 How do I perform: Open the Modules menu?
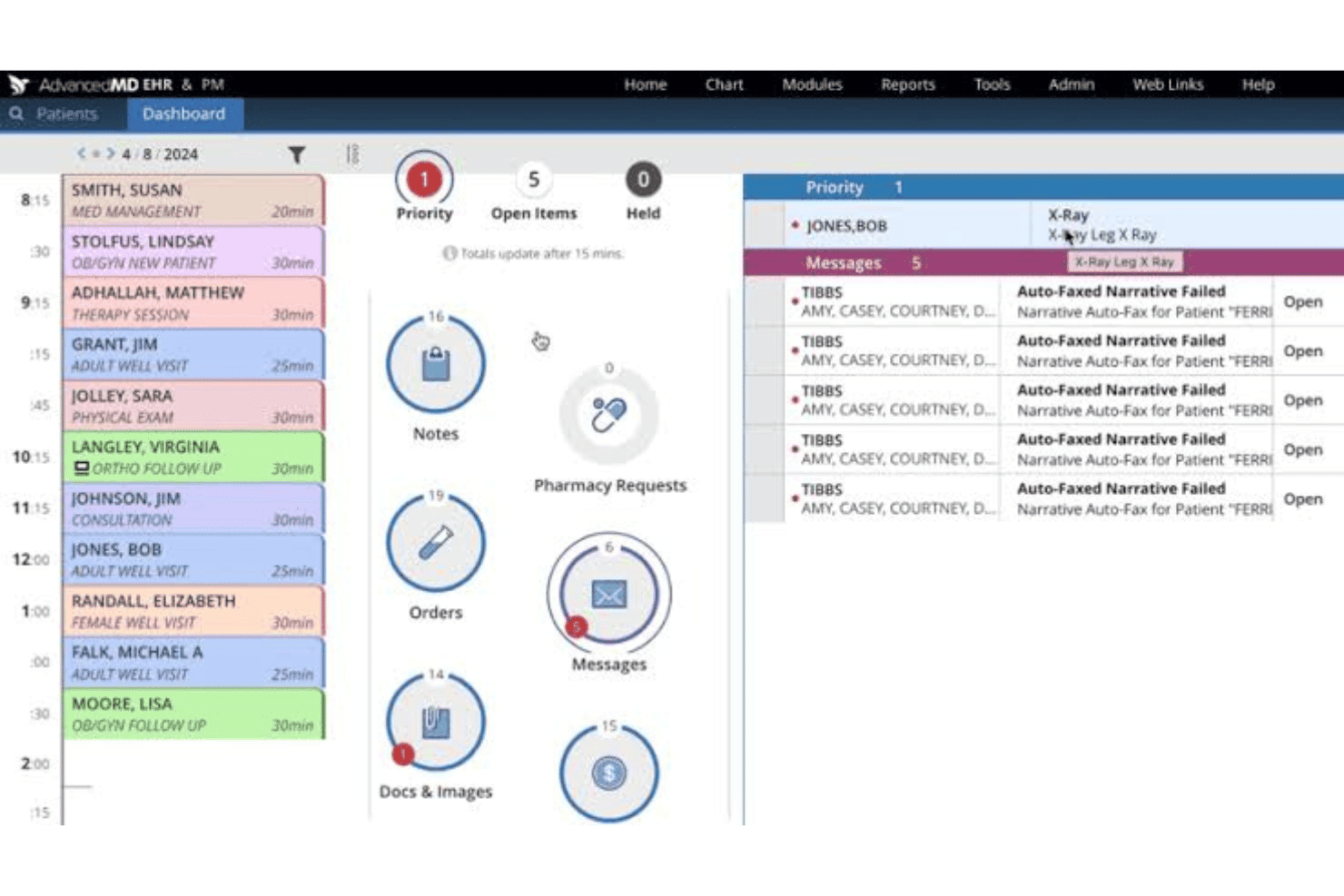click(x=813, y=84)
